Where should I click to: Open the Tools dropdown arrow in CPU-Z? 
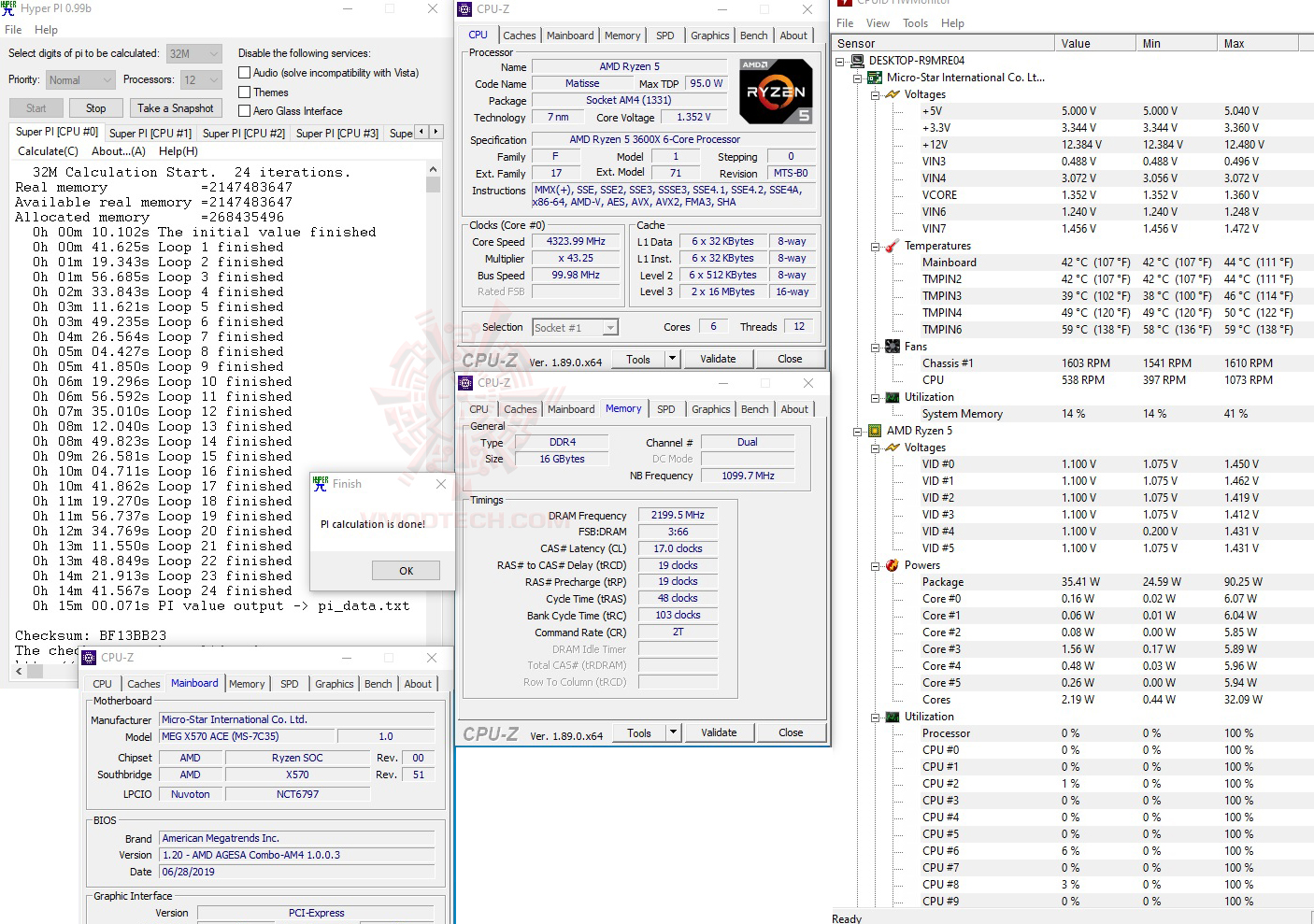coord(671,358)
